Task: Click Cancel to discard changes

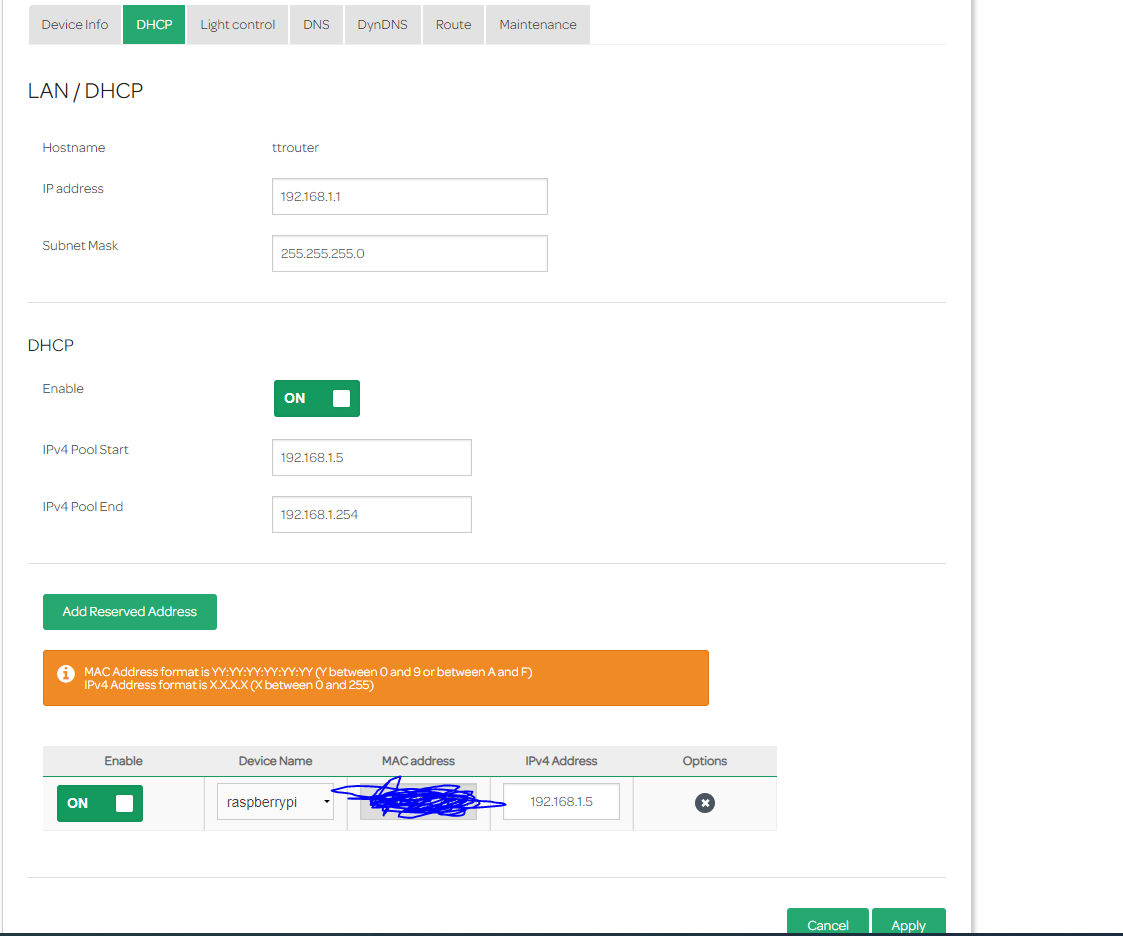Action: click(x=827, y=924)
